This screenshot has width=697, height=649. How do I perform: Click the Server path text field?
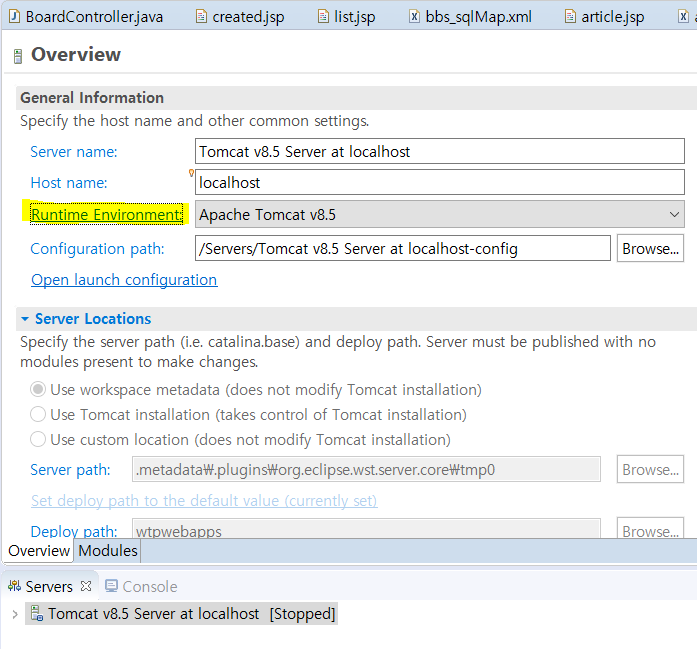pyautogui.click(x=366, y=469)
